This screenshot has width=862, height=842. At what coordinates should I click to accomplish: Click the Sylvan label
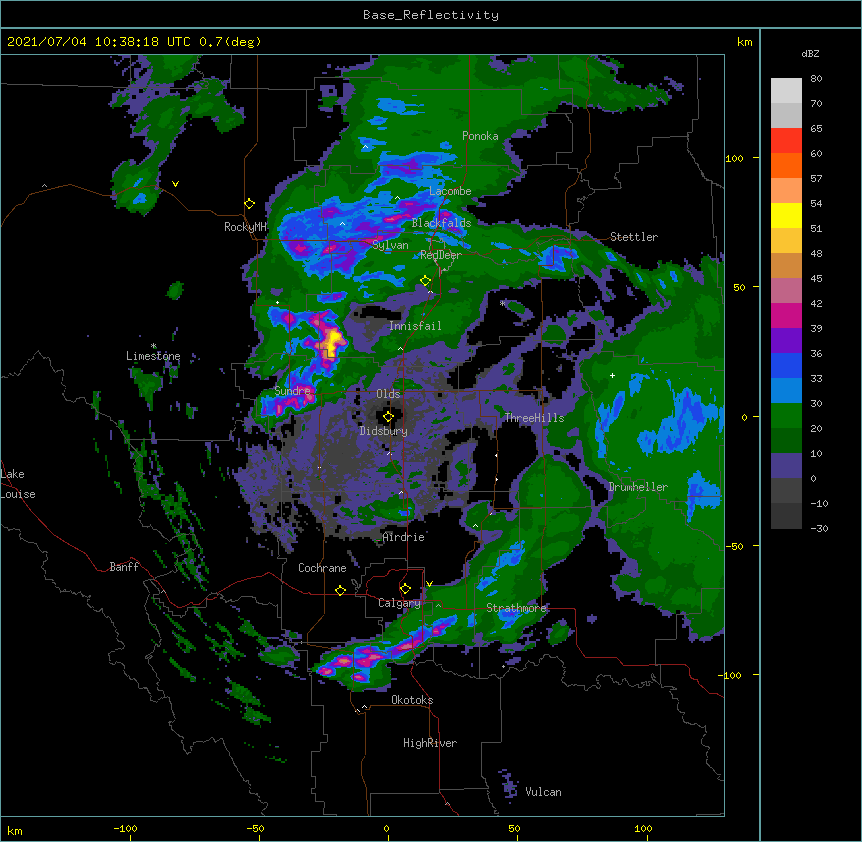pyautogui.click(x=390, y=245)
